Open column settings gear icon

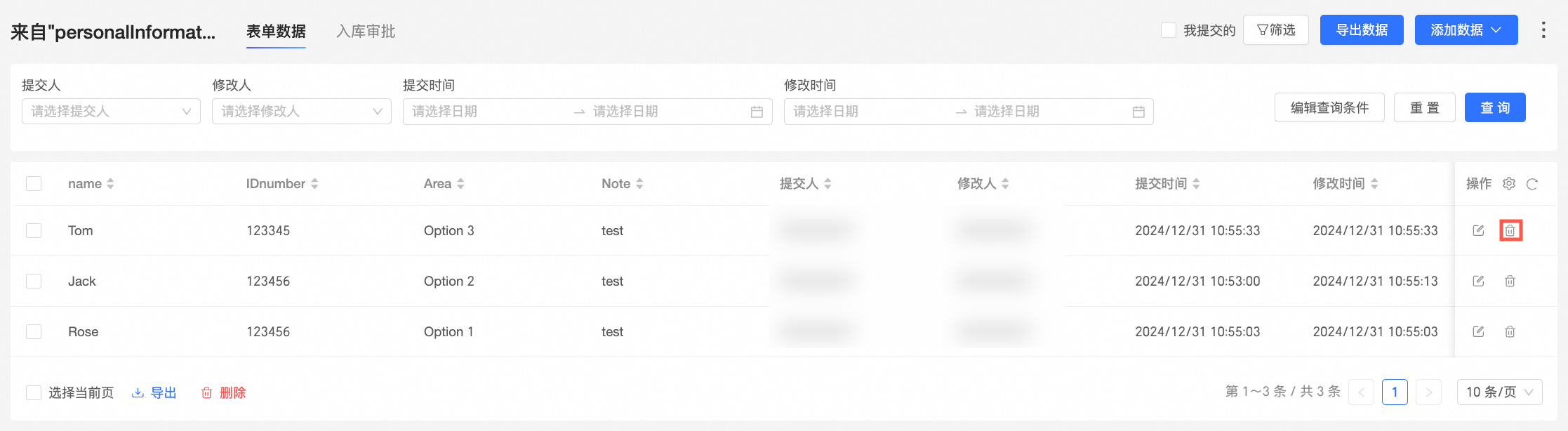point(1509,183)
